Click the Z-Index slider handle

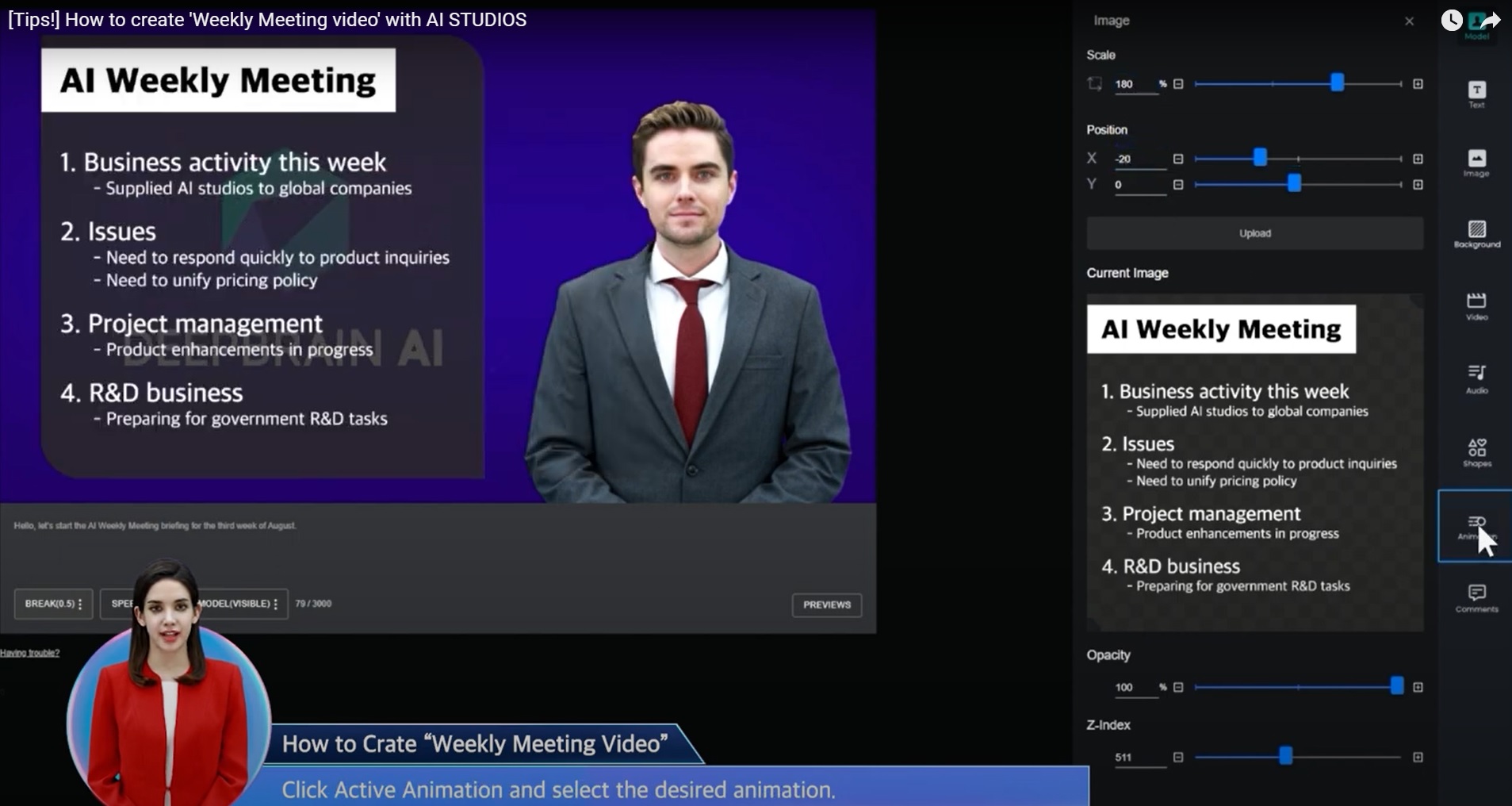[1285, 756]
